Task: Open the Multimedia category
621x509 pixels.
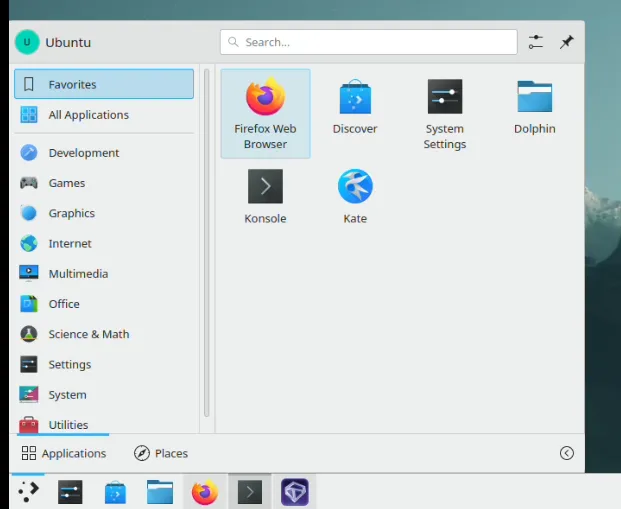Action: click(104, 273)
